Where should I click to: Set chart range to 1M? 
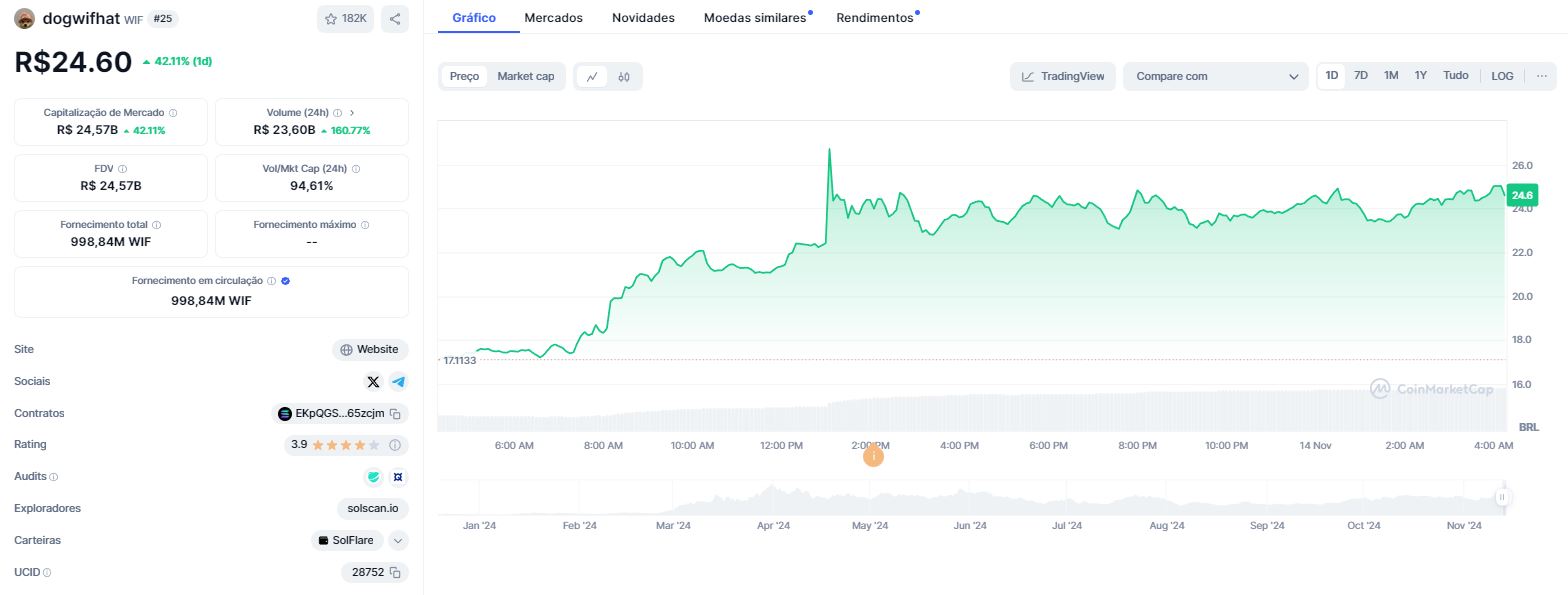tap(1391, 76)
